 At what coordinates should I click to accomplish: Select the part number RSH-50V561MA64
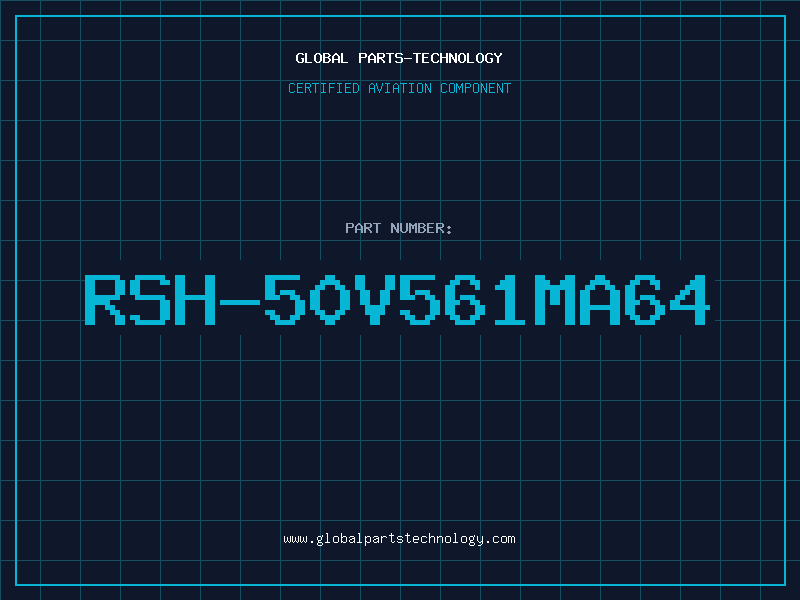397,300
